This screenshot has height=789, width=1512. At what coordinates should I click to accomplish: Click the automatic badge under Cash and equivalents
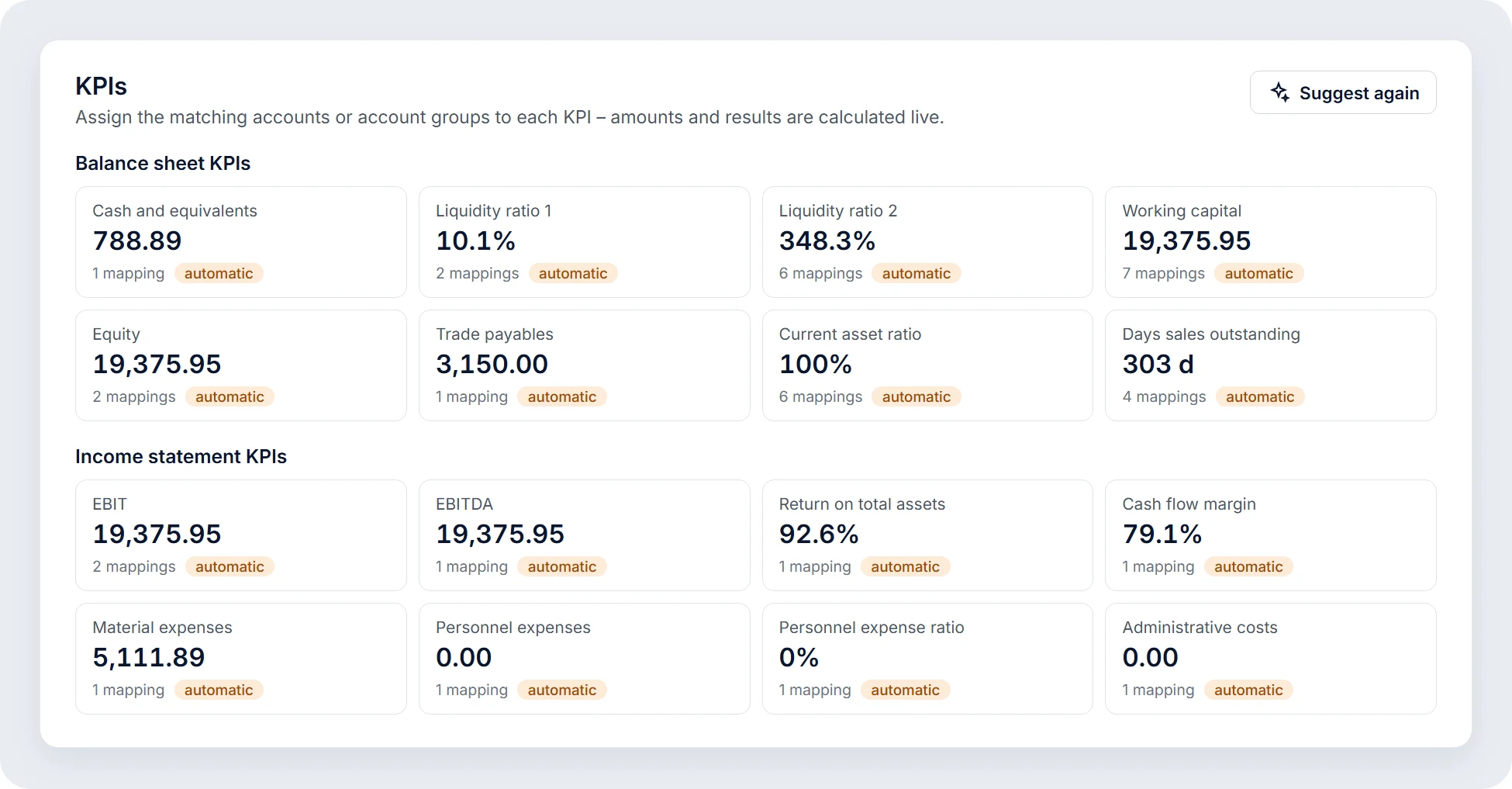coord(219,273)
